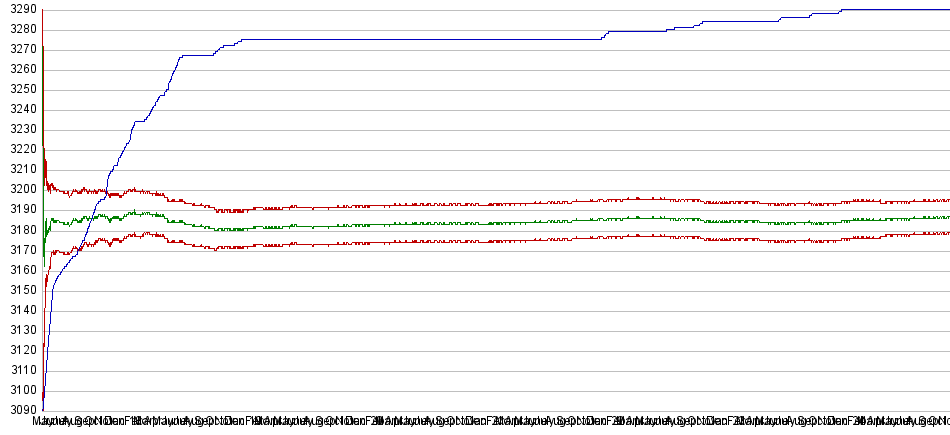Click the 3270 y-axis tick label
The image size is (950, 435).
pos(19,50)
